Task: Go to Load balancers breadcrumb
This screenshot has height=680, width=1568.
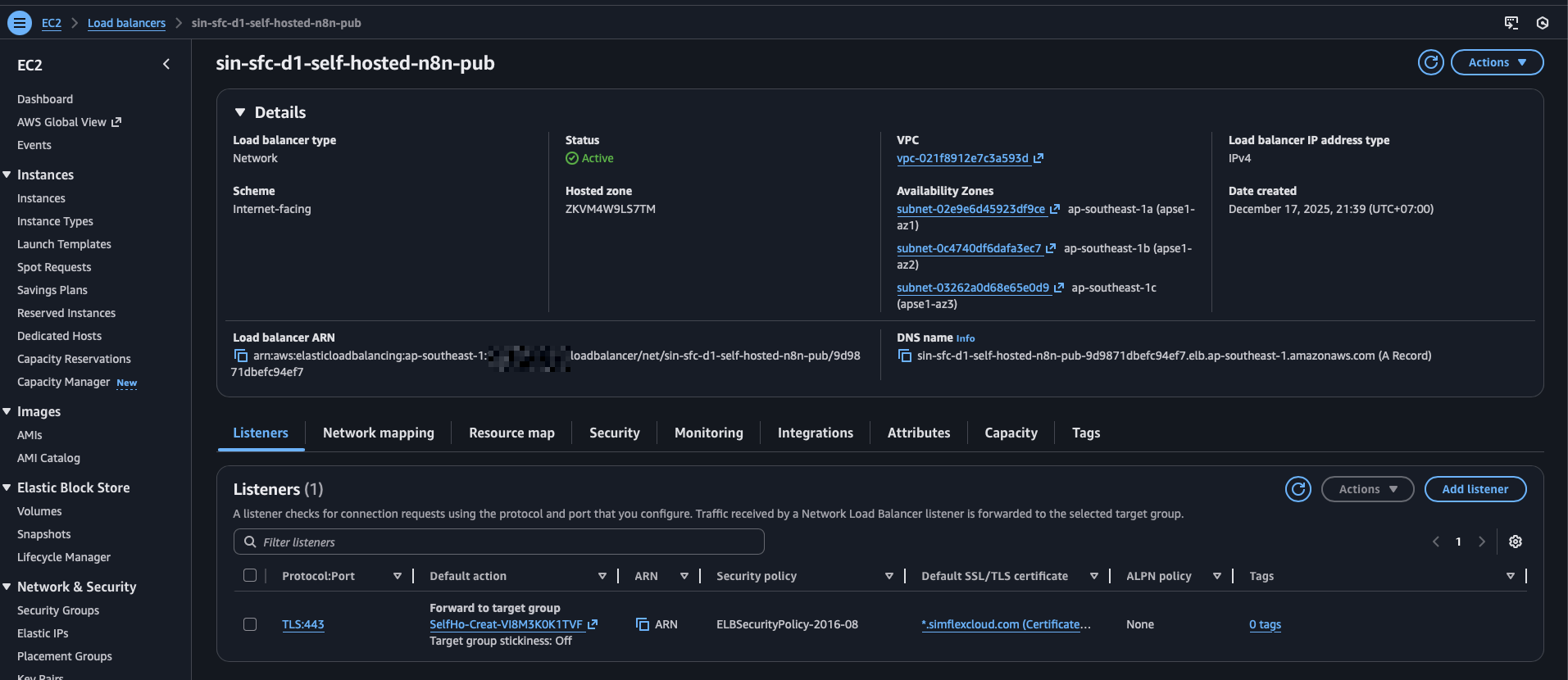Action: point(126,23)
